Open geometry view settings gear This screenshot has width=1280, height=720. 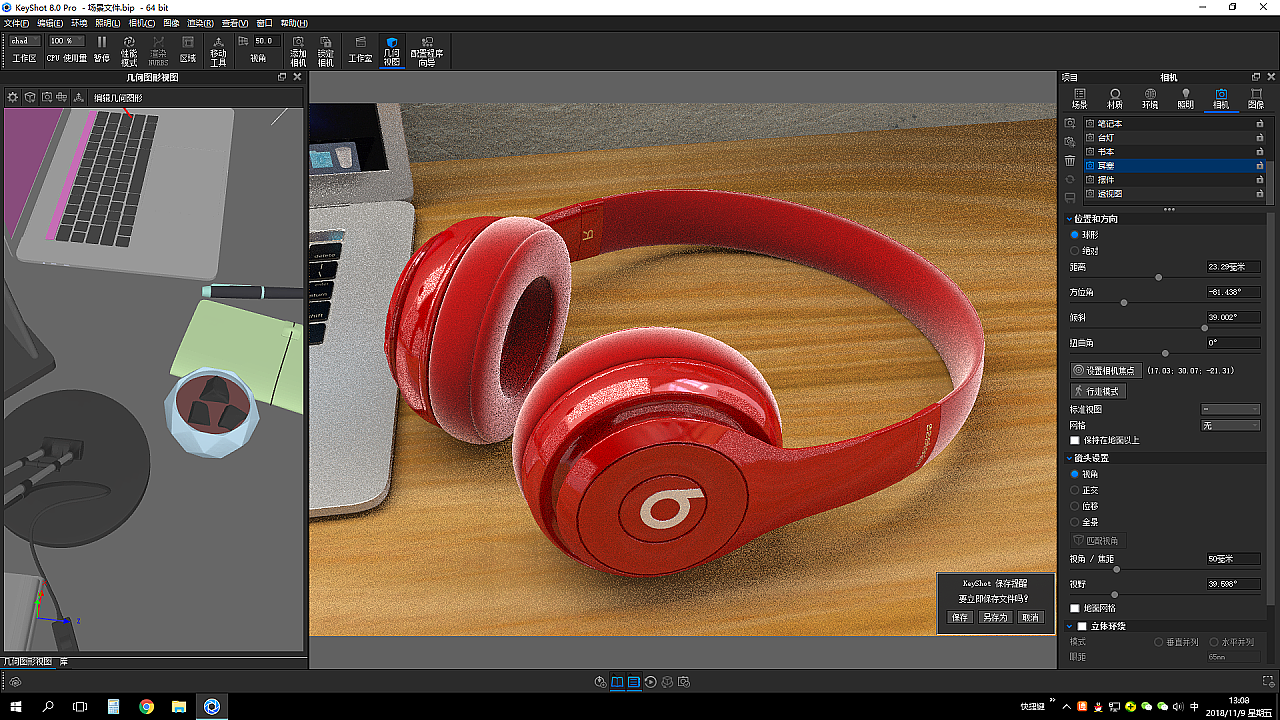click(x=13, y=97)
